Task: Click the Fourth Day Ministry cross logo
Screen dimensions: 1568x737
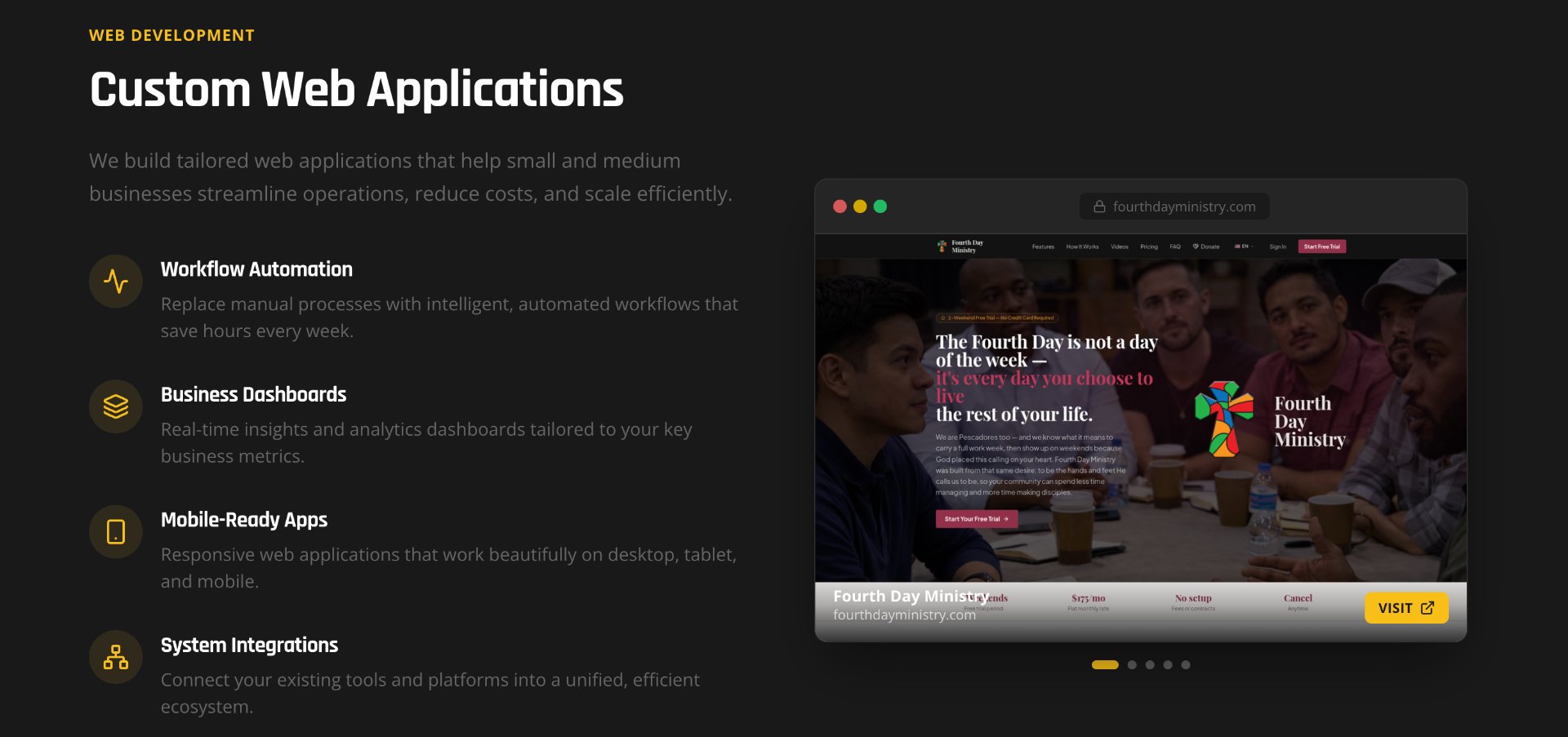Action: [1224, 420]
